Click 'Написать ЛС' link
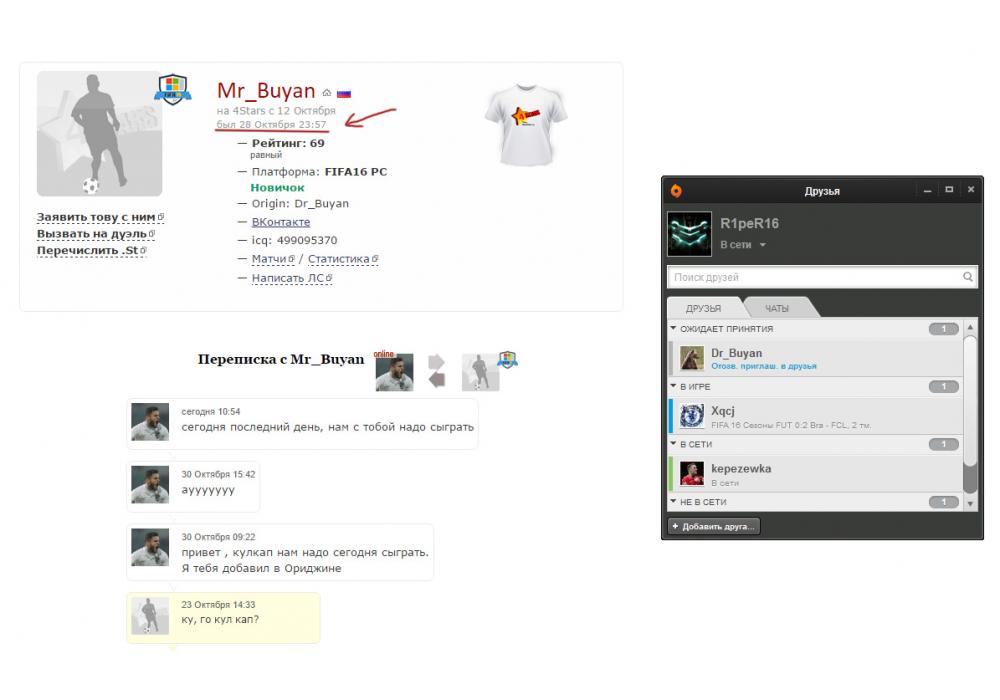This screenshot has width=1000, height=700. point(291,278)
